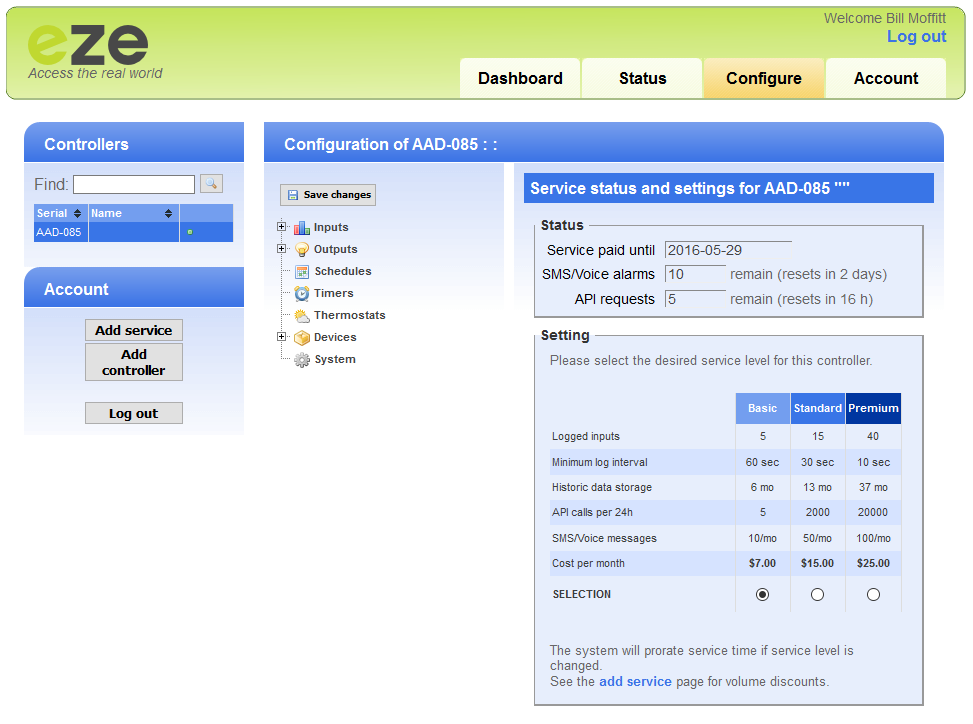The width and height of the screenshot is (973, 724).
Task: Expand the Outputs tree node
Action: point(282,249)
